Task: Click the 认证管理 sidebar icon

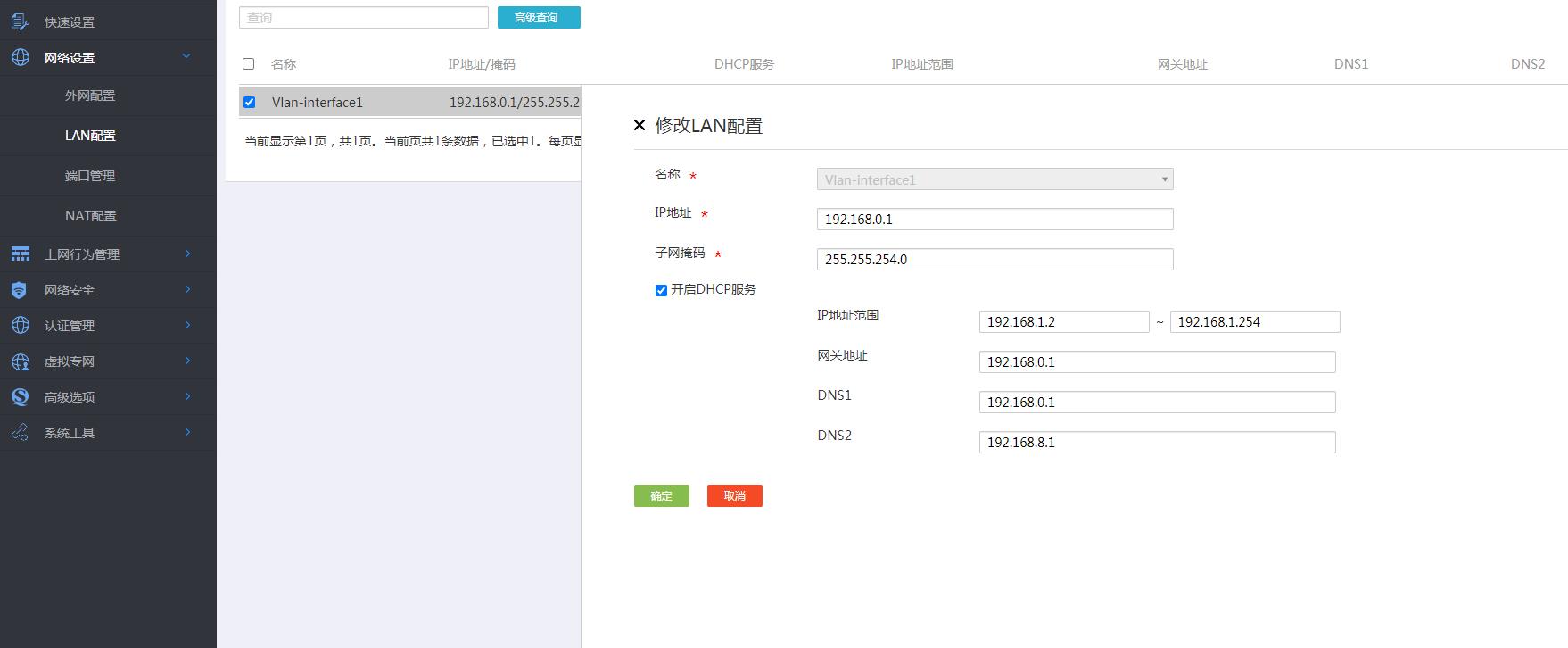Action: click(x=21, y=326)
